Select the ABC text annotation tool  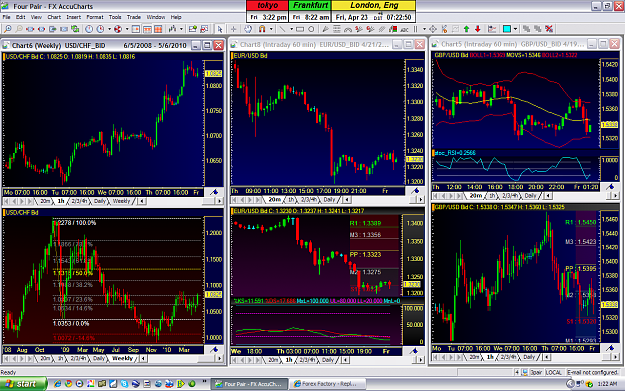tap(404, 29)
